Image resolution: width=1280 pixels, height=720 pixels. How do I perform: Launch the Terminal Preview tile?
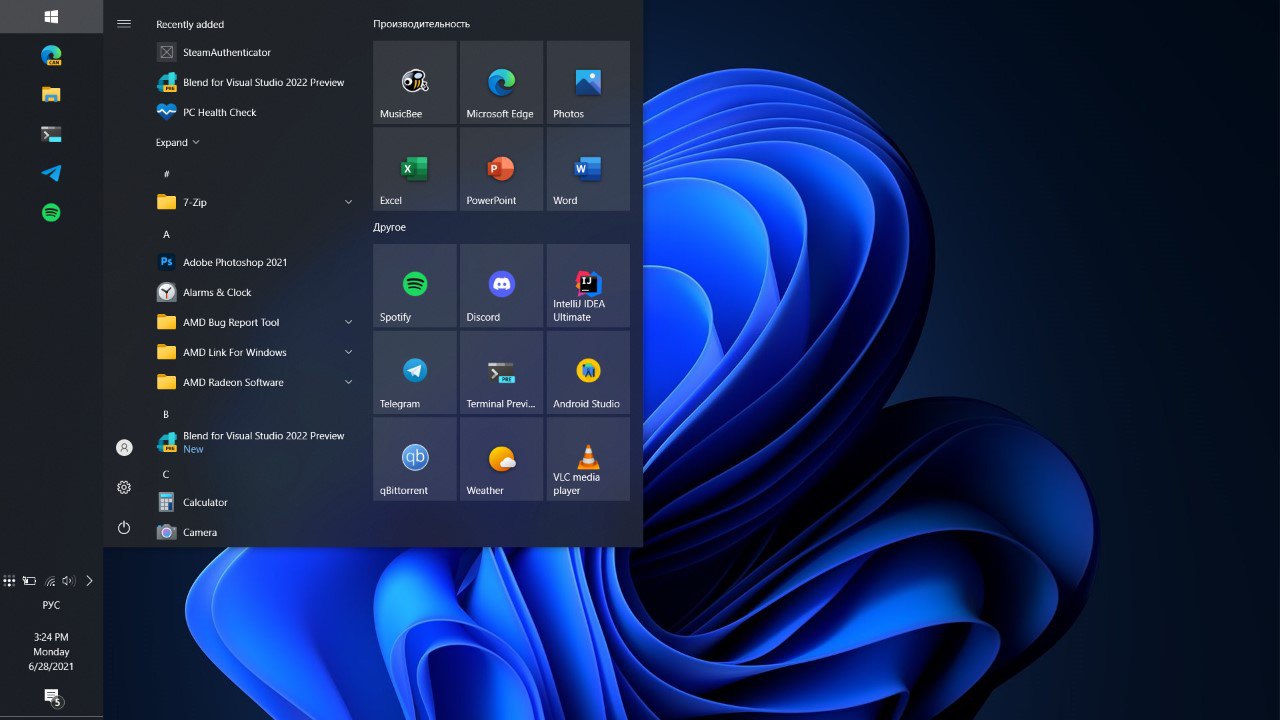(x=501, y=373)
